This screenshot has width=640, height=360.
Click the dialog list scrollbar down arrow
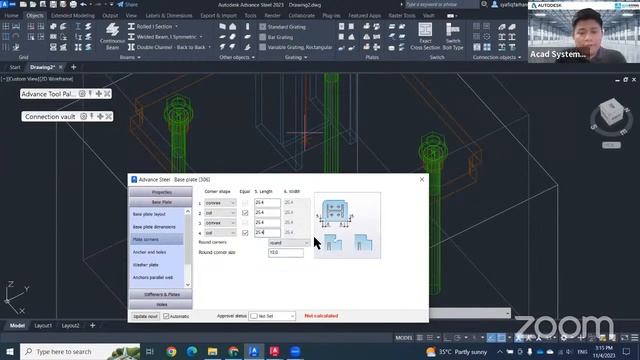[x=188, y=284]
